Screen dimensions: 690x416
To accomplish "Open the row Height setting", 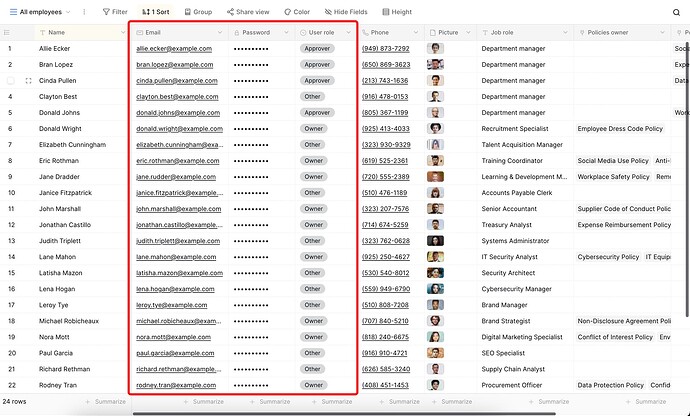I will pyautogui.click(x=395, y=12).
